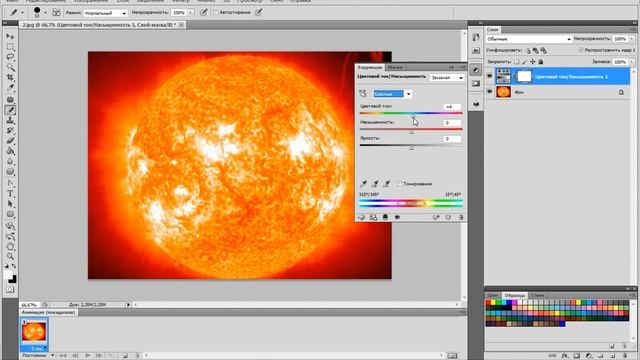640x360 pixels.
Task: Play the frame animation
Action: 87,356
